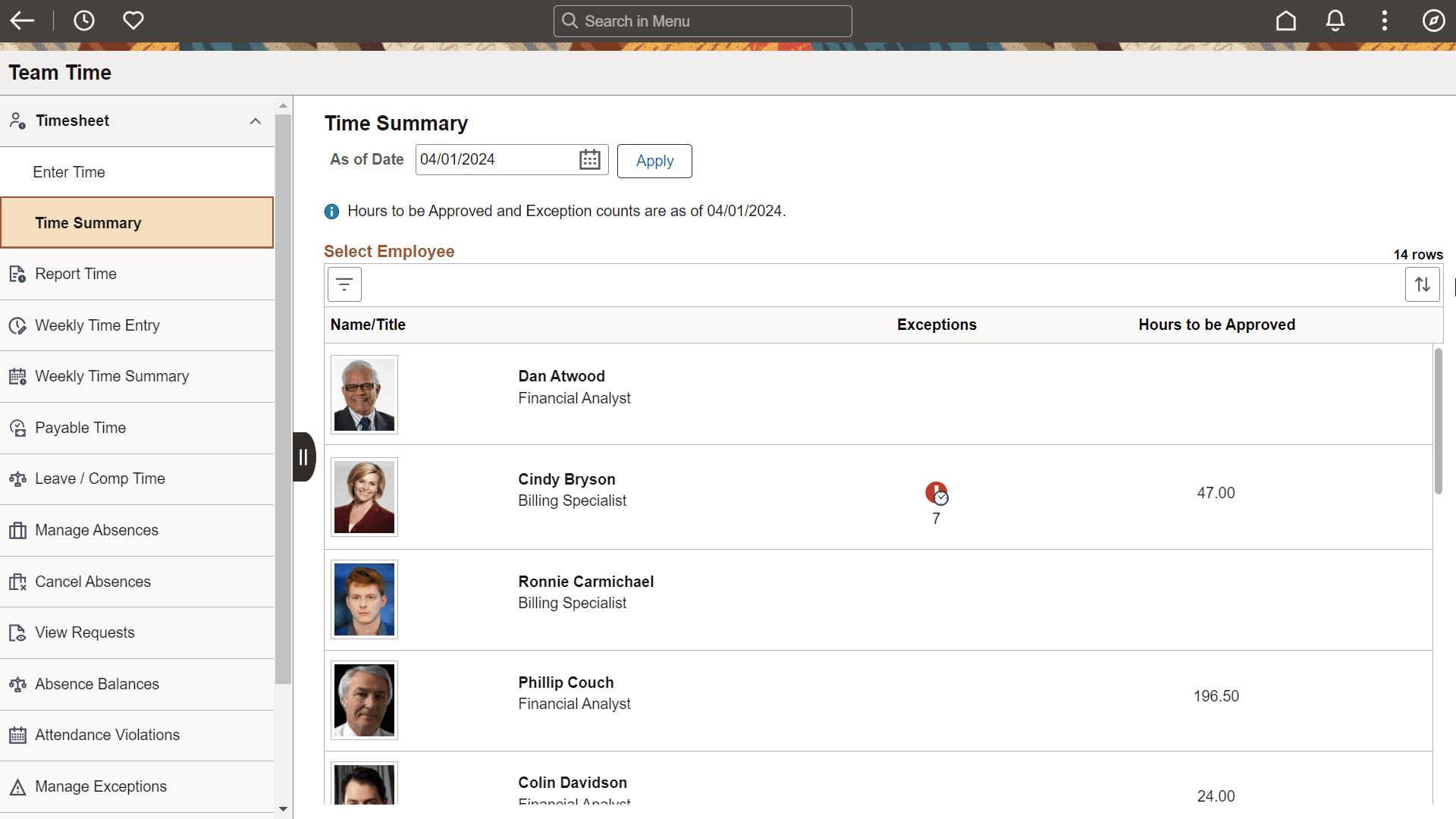The height and width of the screenshot is (819, 1456).
Task: Open the Actions menu
Action: click(1384, 20)
